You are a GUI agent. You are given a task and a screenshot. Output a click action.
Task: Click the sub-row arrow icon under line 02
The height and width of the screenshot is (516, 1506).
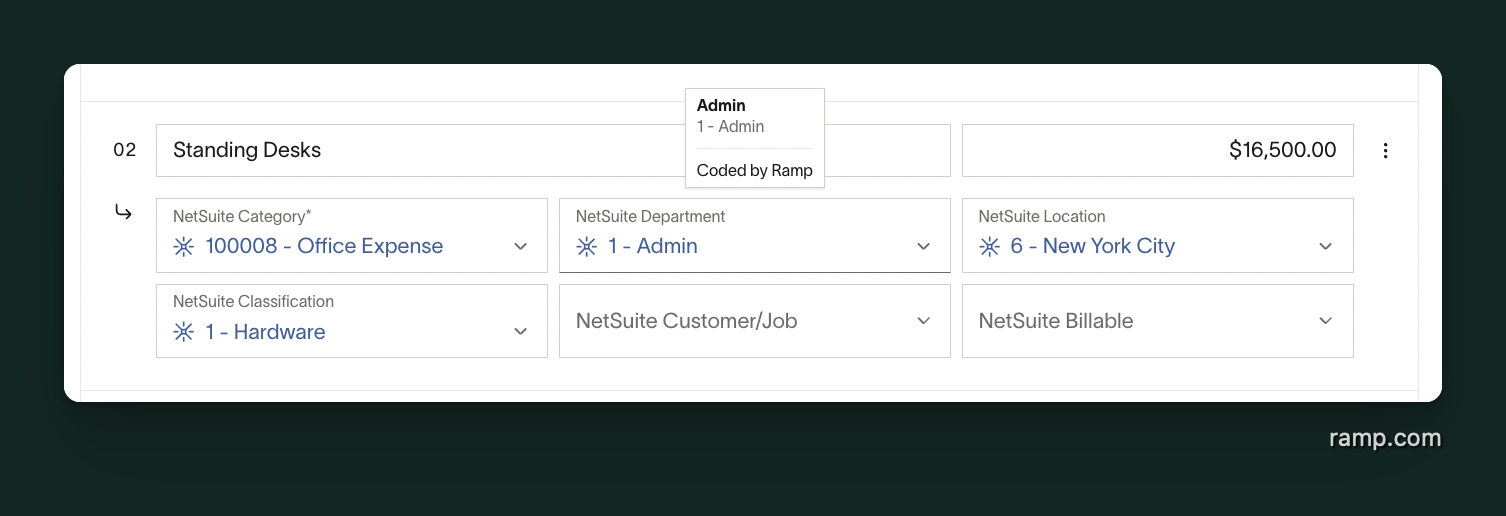[x=123, y=212]
